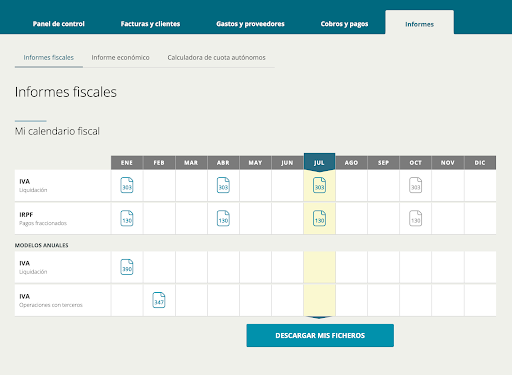This screenshot has height=375, width=512.
Task: Select Informes fiscales sub-tab
Action: [x=49, y=58]
